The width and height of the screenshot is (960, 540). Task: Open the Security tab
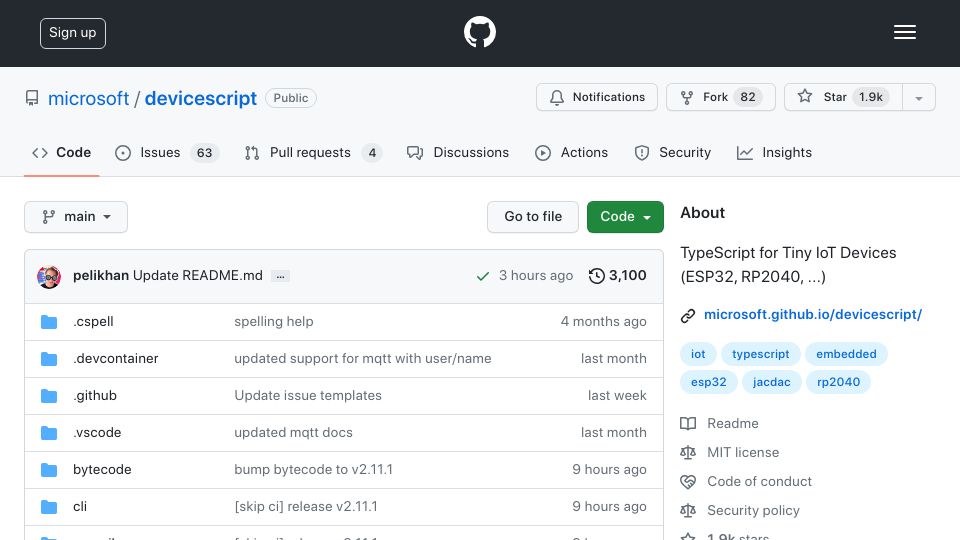[x=672, y=152]
